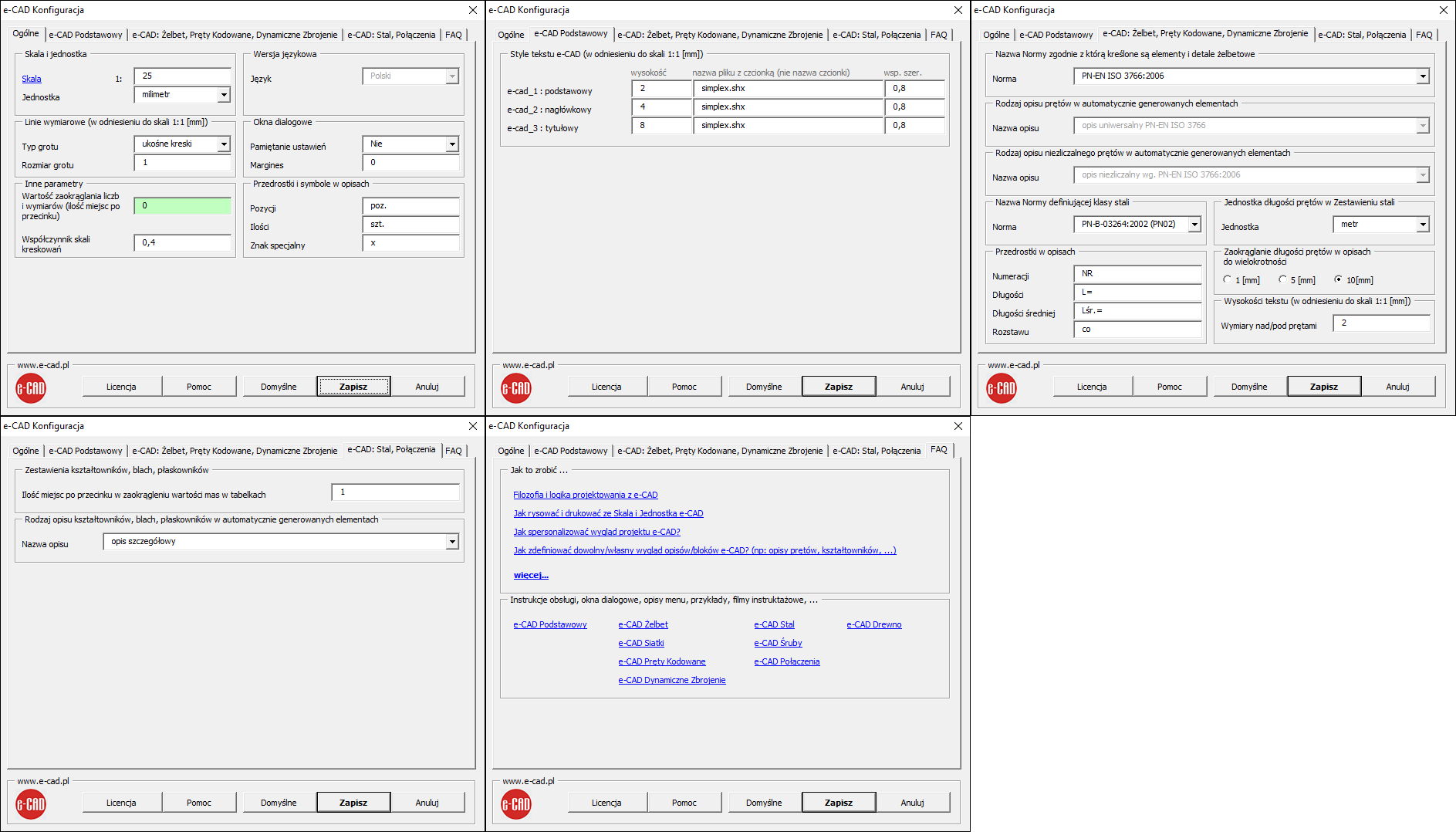
Task: Click Anuluj in the Żelbet norms window
Action: coord(1398,387)
